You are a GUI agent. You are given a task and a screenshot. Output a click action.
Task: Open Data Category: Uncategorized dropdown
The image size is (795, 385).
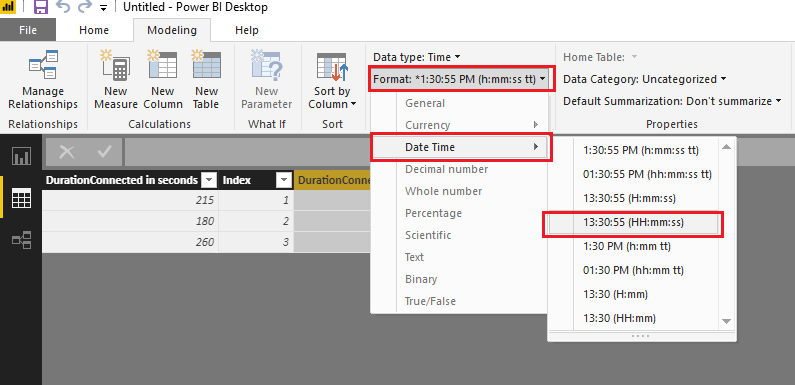tap(644, 79)
